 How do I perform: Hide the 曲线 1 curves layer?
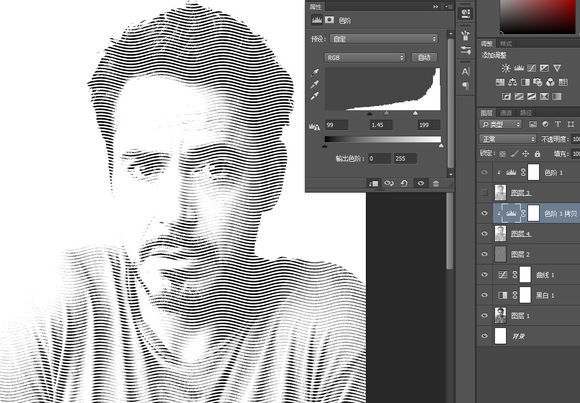(x=485, y=275)
